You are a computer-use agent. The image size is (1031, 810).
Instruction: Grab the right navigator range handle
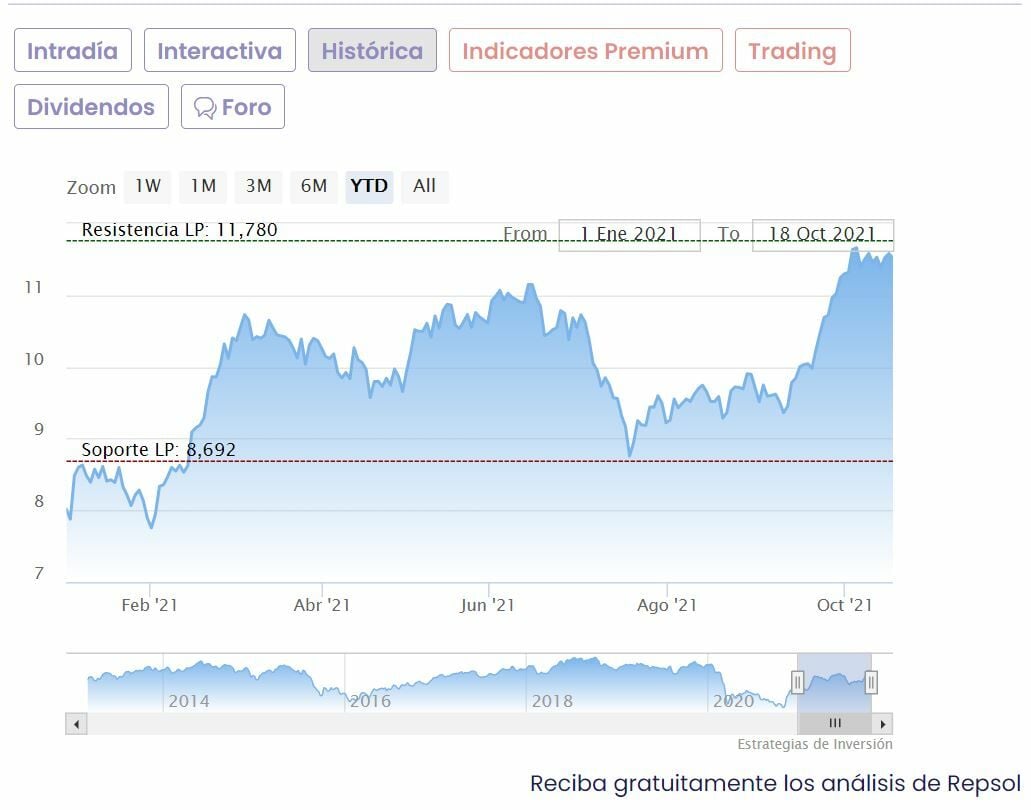871,682
